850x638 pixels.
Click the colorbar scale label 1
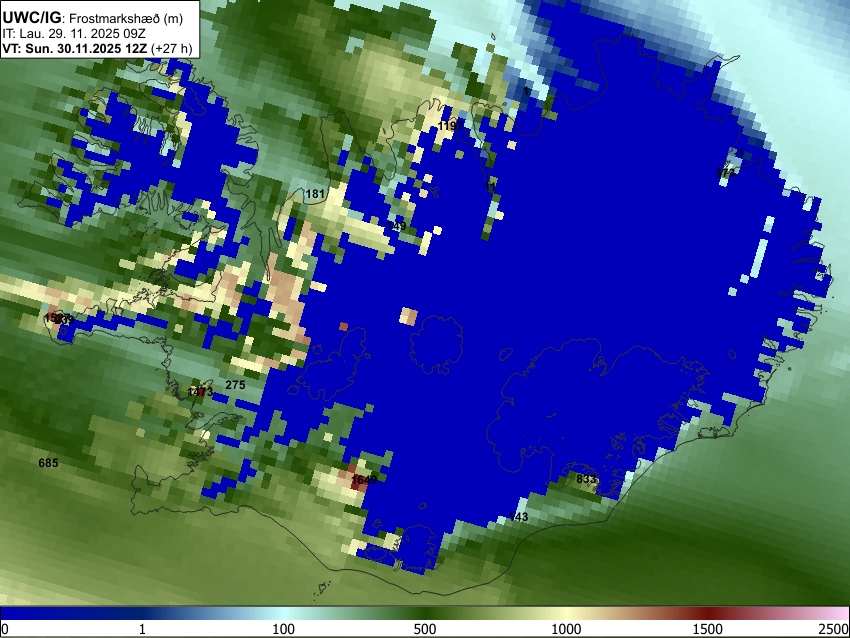(142, 629)
